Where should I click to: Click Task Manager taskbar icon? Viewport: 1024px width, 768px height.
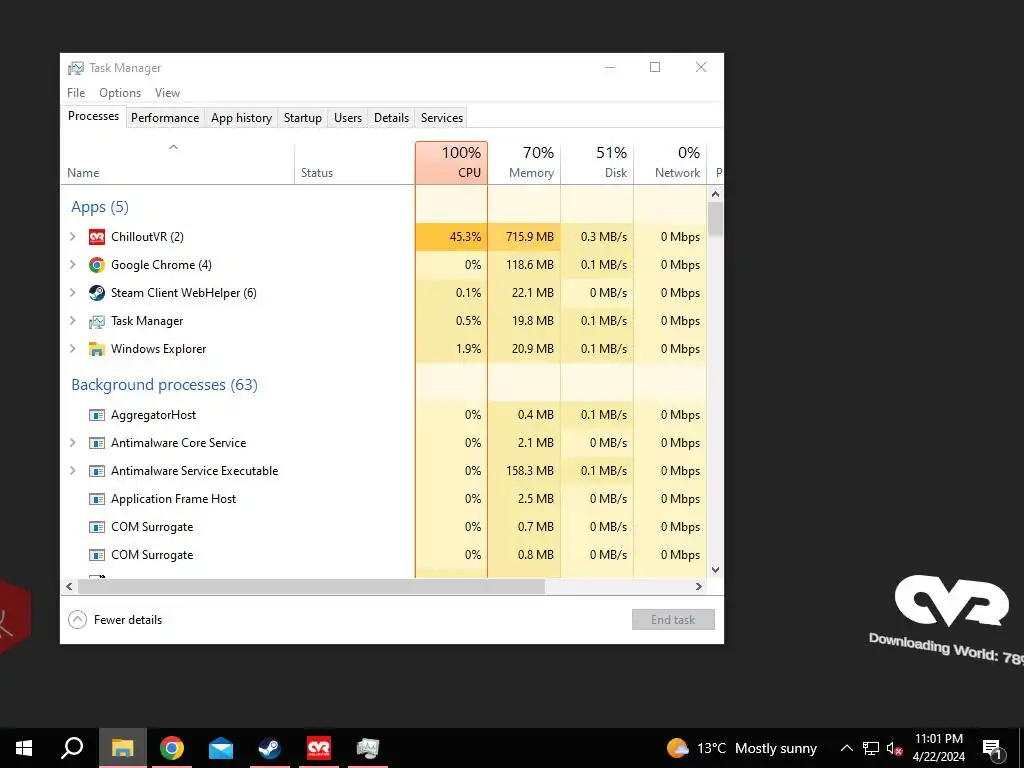click(x=368, y=748)
